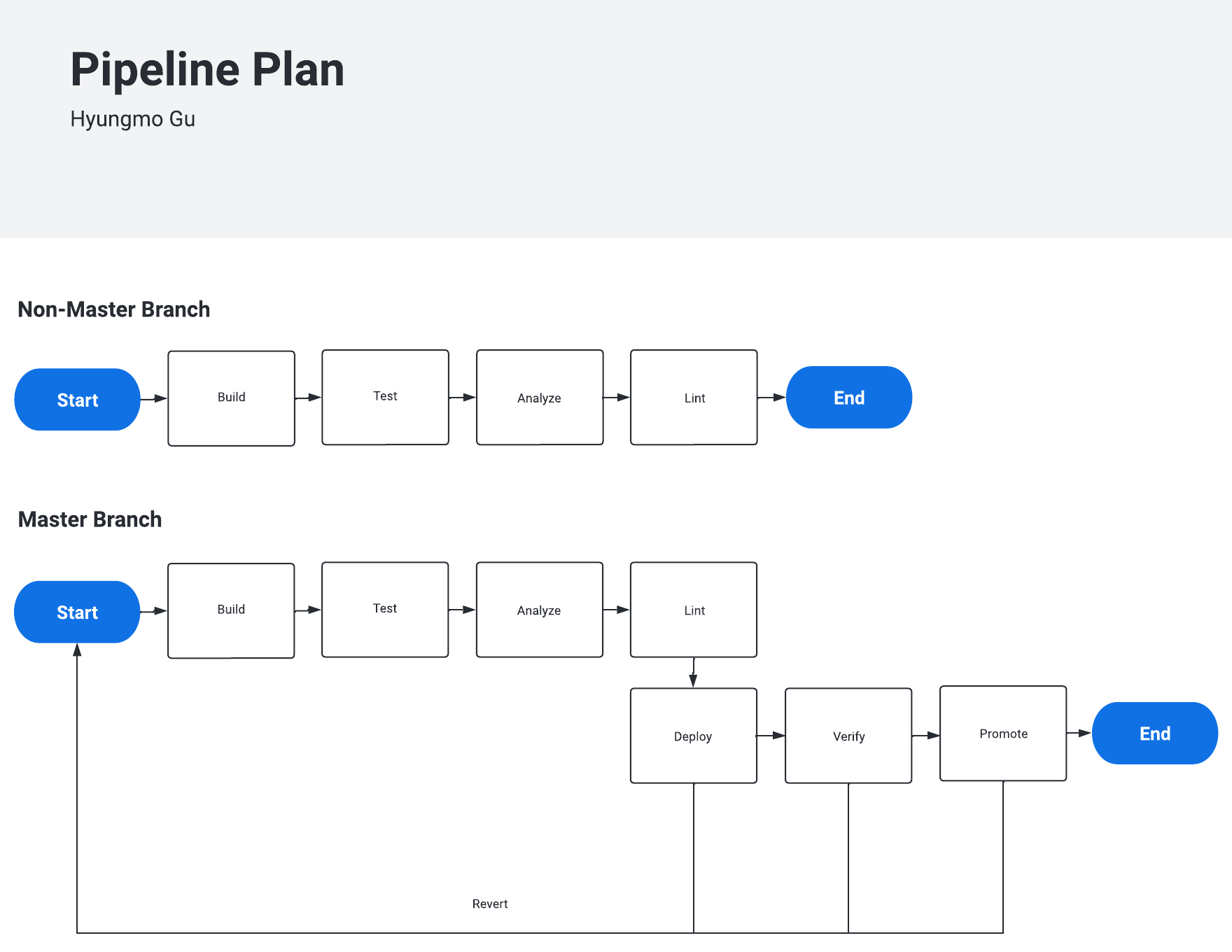Click the Pipeline Plan title text
This screenshot has height=952, width=1232.
click(x=207, y=70)
